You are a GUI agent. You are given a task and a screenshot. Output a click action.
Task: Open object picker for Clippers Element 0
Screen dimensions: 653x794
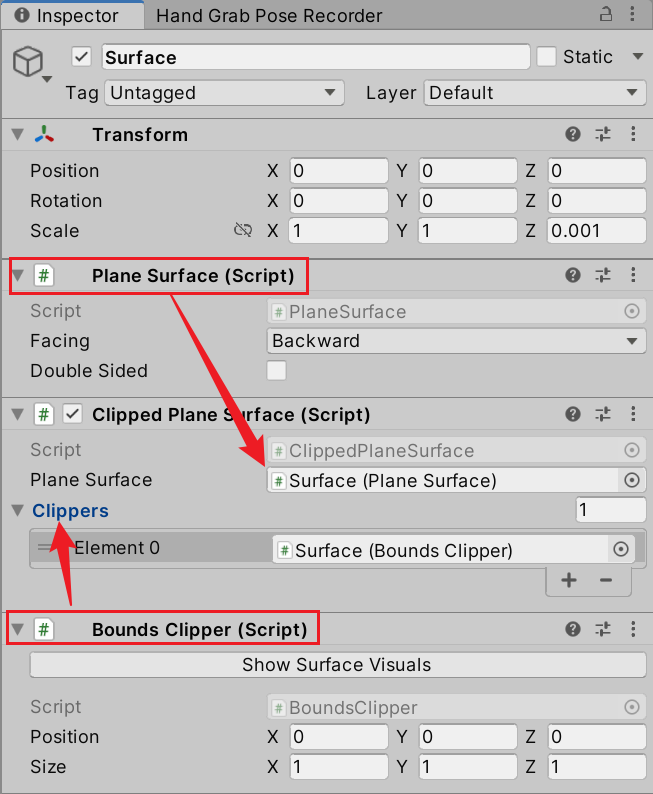[621, 549]
